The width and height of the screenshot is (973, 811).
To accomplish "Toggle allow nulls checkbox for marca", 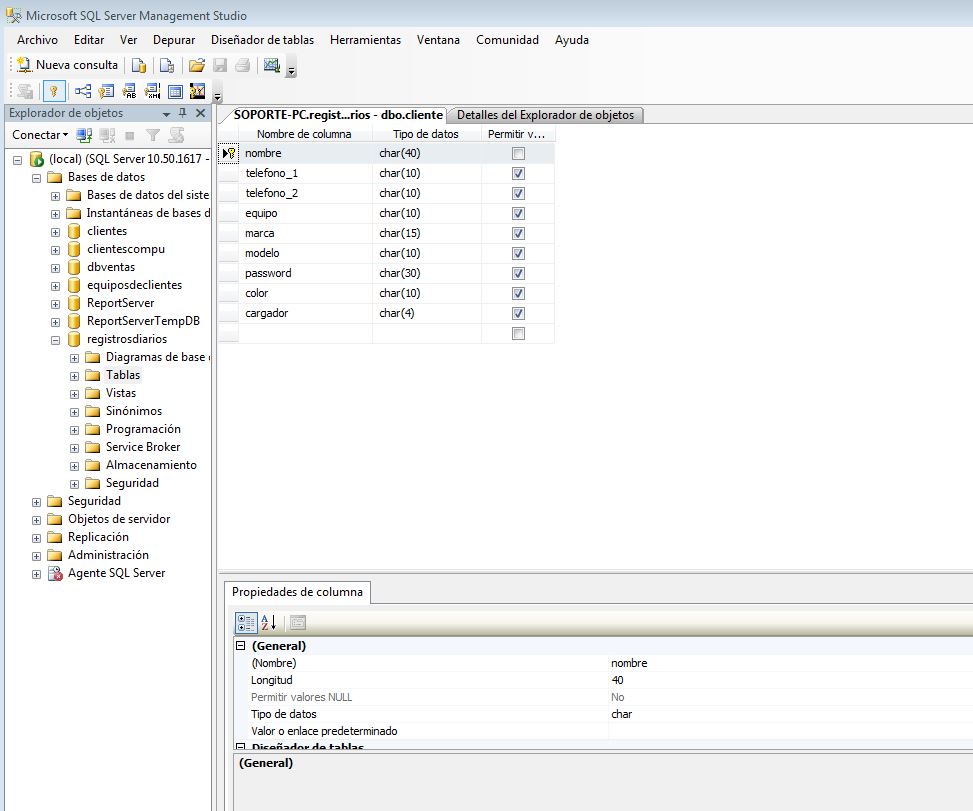I will coord(518,233).
